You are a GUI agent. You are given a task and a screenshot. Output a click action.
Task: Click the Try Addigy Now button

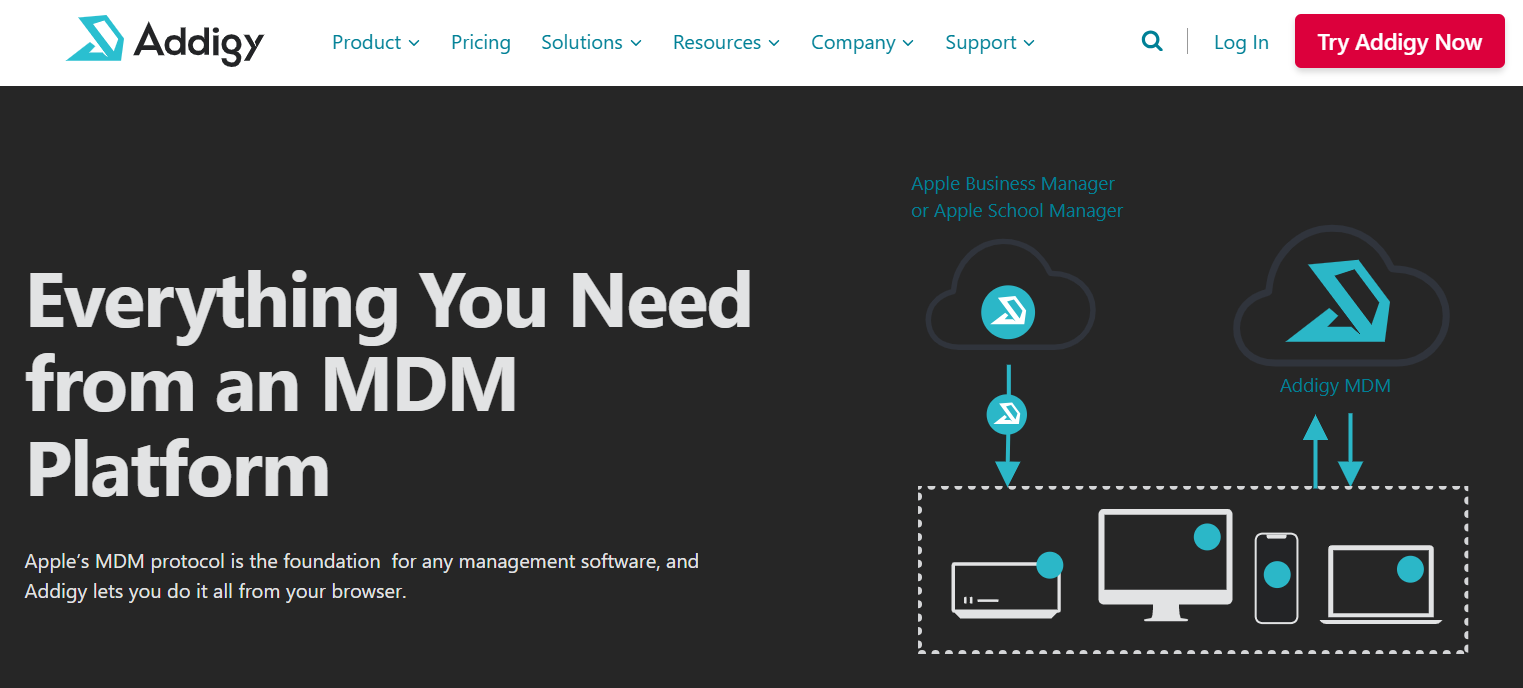coord(1400,41)
